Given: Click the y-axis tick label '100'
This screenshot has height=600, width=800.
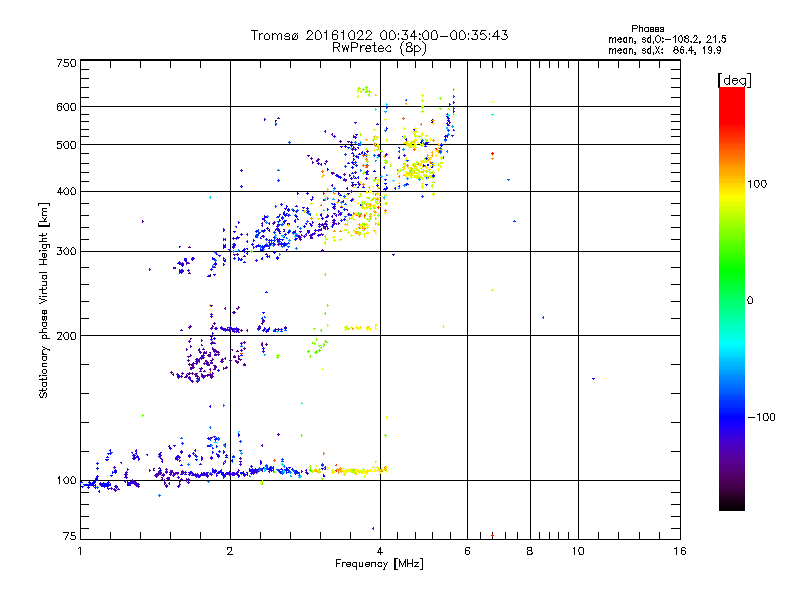Looking at the screenshot, I should click(x=66, y=481).
